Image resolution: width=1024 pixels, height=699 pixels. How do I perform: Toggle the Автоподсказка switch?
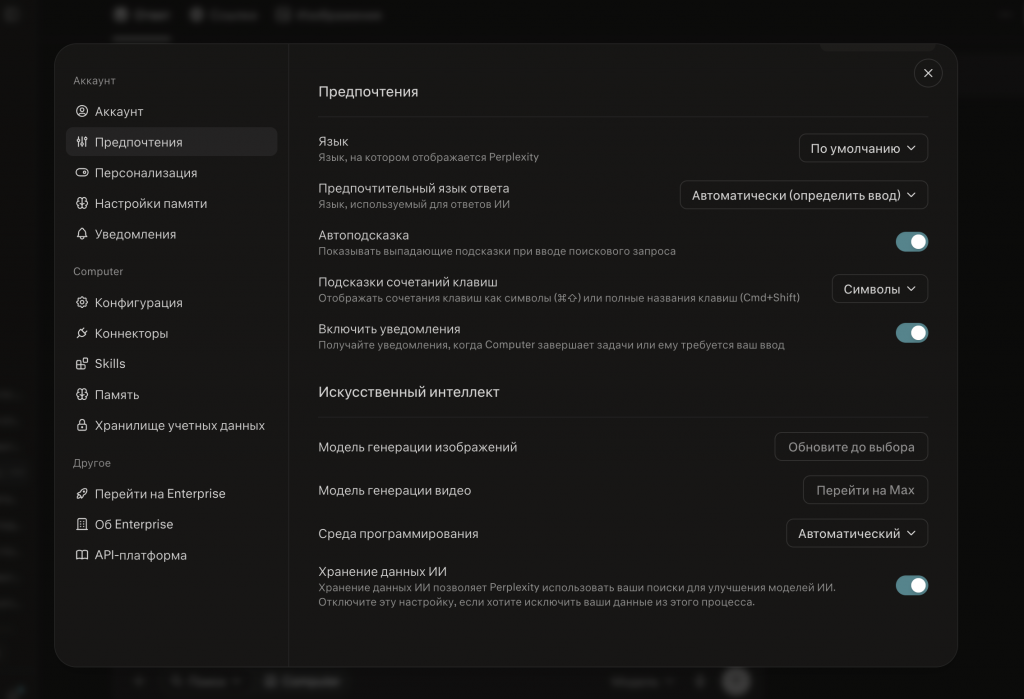[912, 242]
